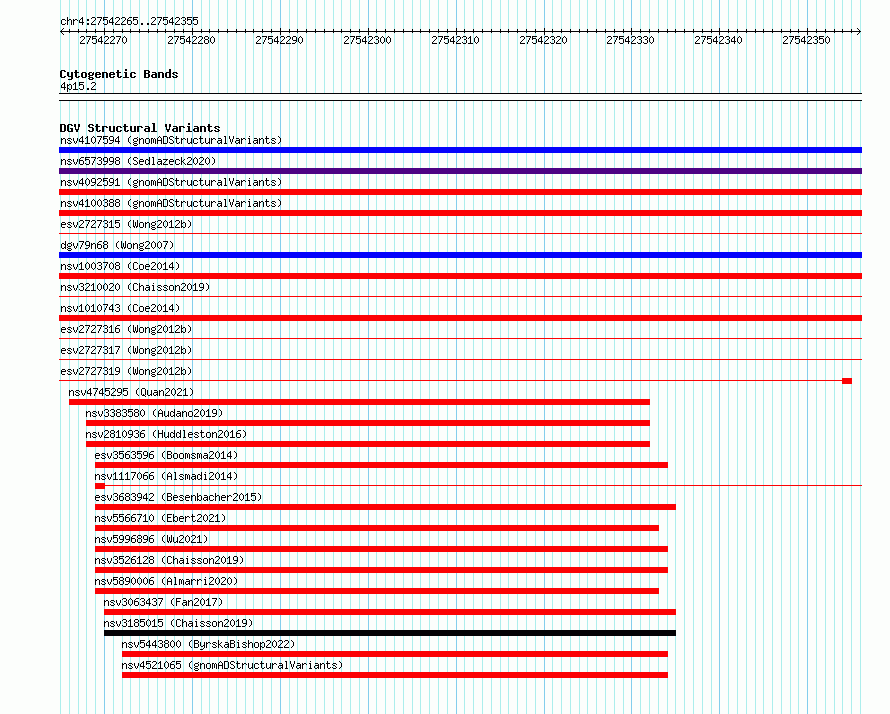
Task: Click the chr4:27542265..27542355 region label
Action: pos(129,21)
